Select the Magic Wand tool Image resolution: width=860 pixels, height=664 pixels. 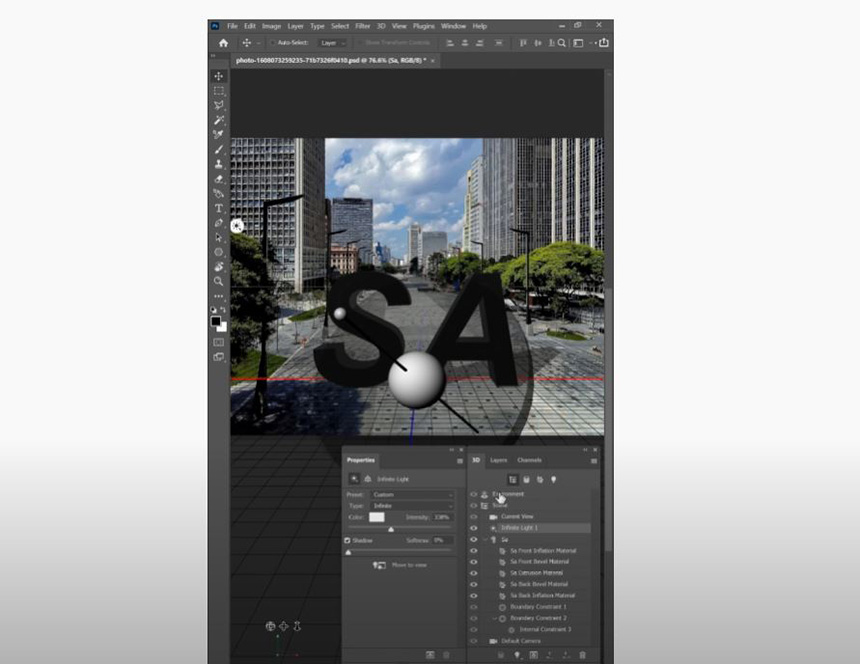[219, 120]
